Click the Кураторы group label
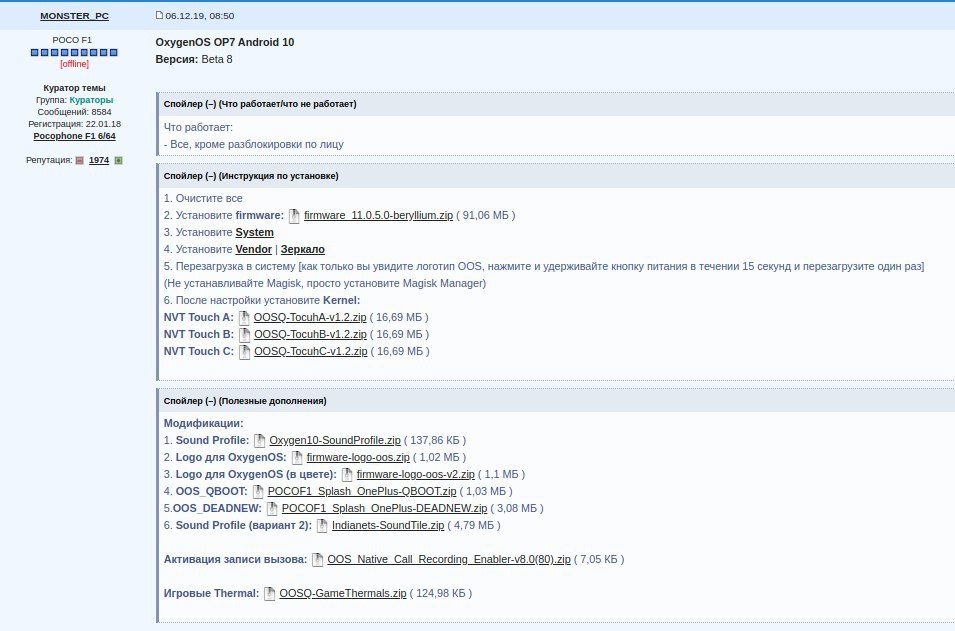The height and width of the screenshot is (631, 955). tap(91, 100)
